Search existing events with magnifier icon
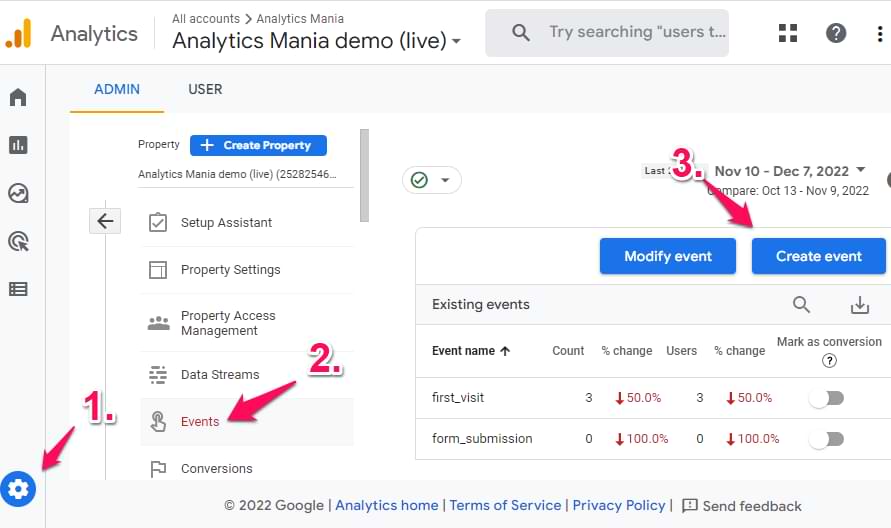The image size is (891, 528). click(801, 305)
